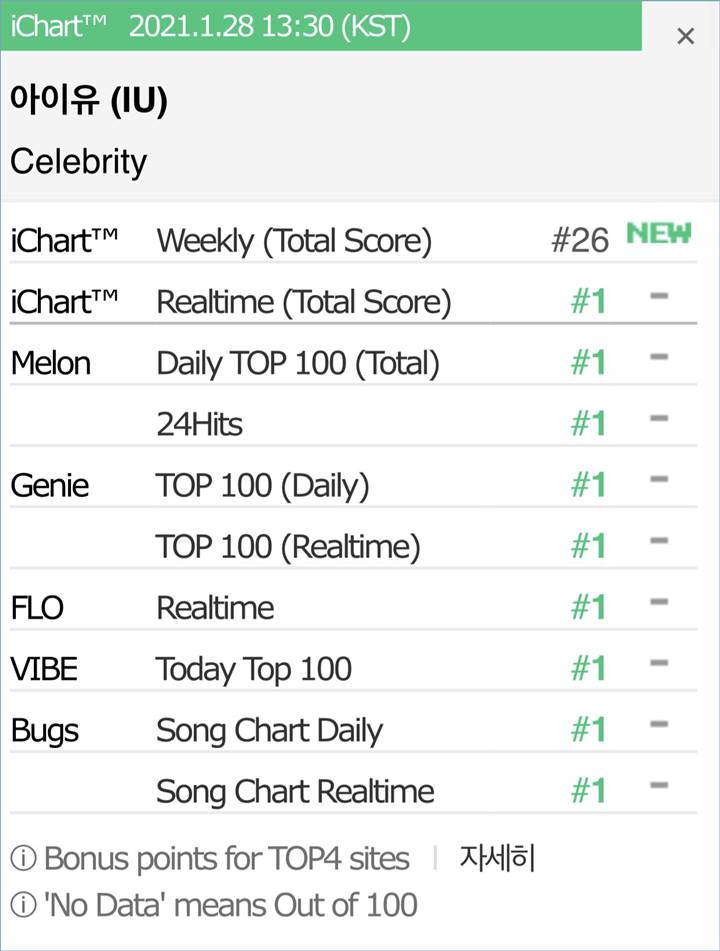
Task: Click the dash icon beside FLO Realtime ranking
Action: coord(657,601)
